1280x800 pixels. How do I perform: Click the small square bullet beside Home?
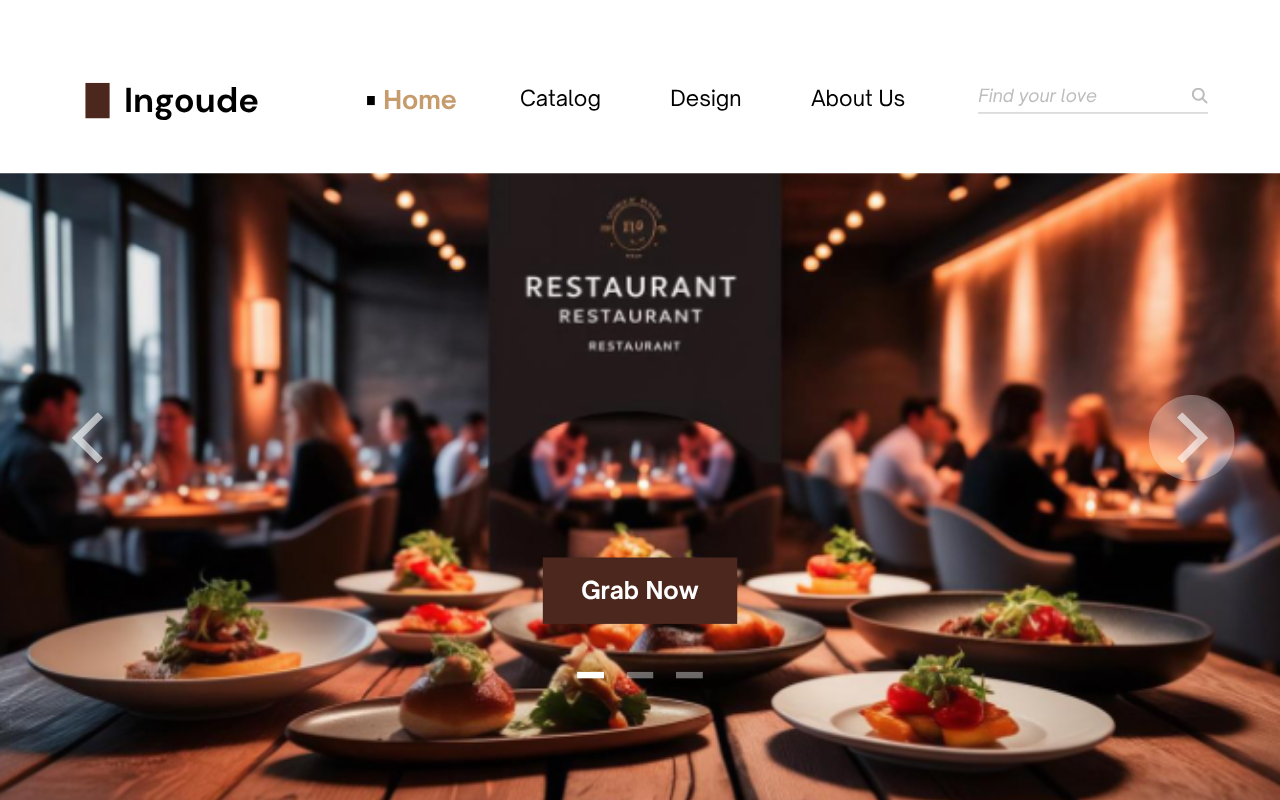click(x=371, y=100)
